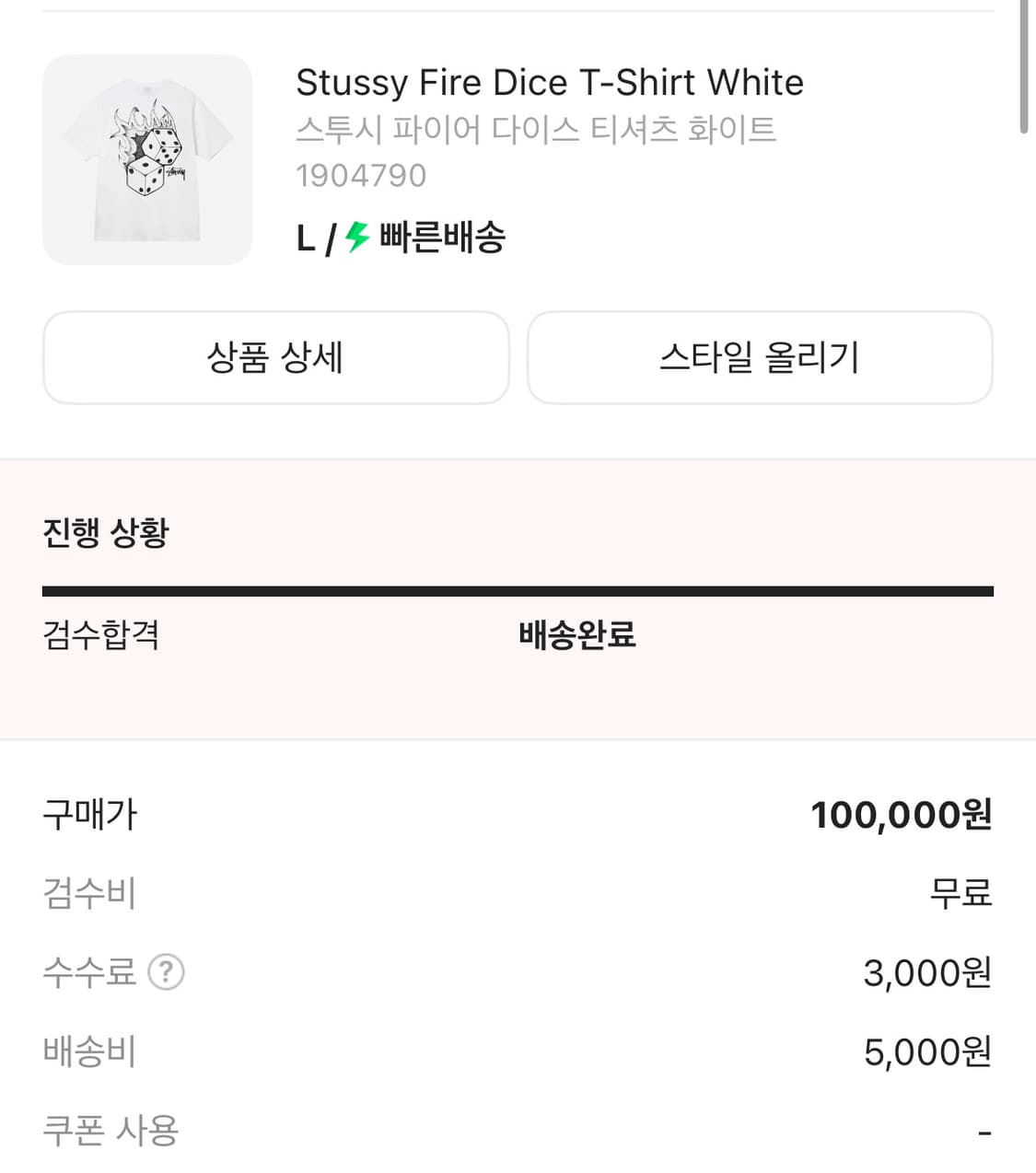This screenshot has width=1036, height=1173.
Task: Click the help icon beside 수수료
Action: pos(167,972)
